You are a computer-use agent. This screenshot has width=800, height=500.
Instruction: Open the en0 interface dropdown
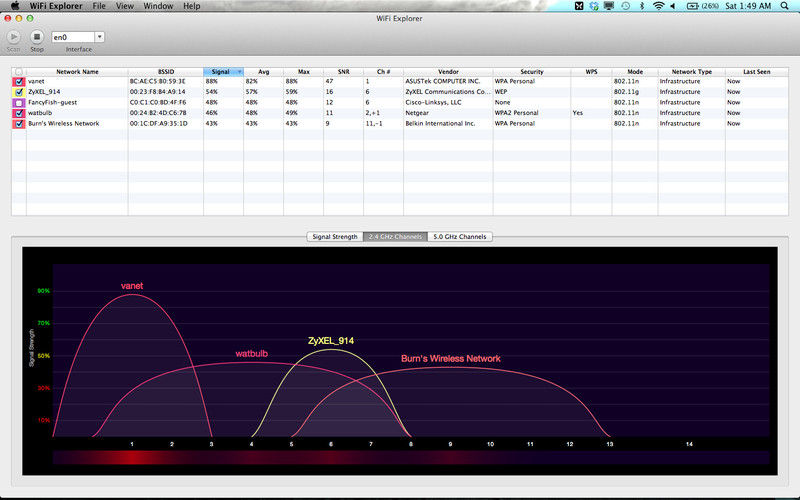(x=99, y=37)
